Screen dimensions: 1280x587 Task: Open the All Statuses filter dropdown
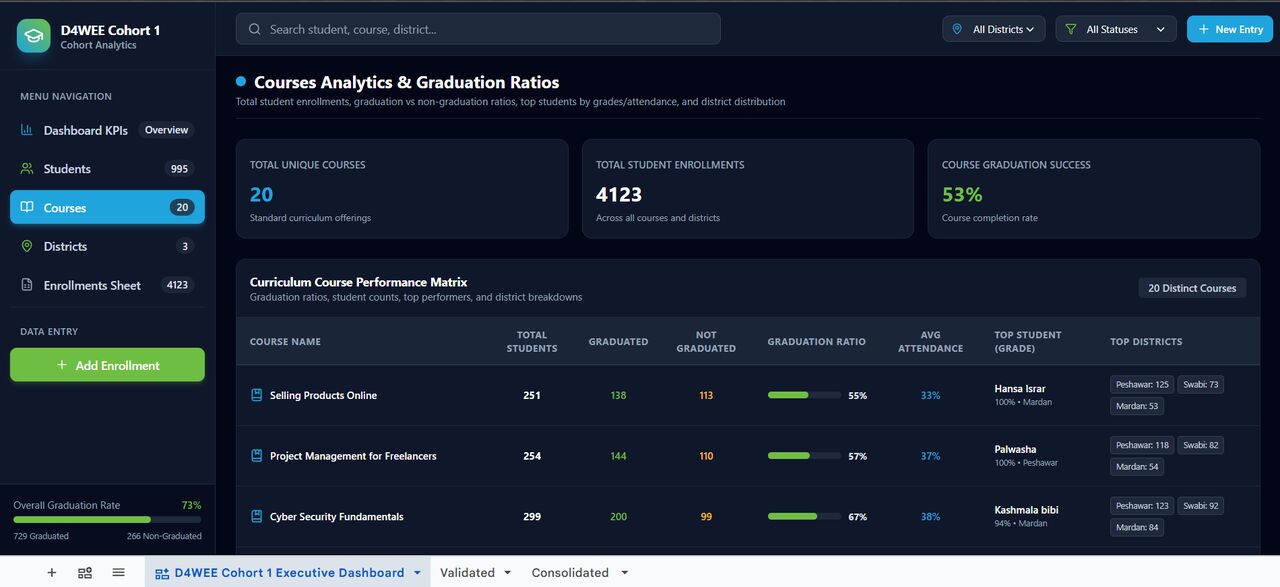click(x=1116, y=29)
